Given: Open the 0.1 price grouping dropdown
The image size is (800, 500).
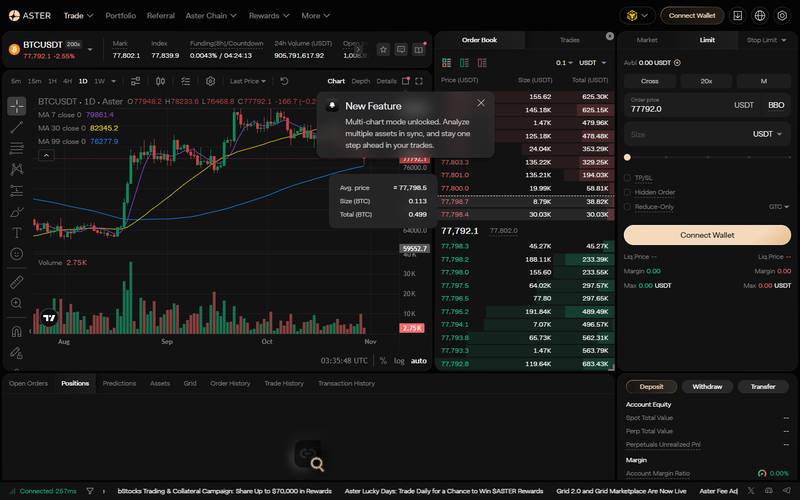Looking at the screenshot, I should (x=564, y=63).
